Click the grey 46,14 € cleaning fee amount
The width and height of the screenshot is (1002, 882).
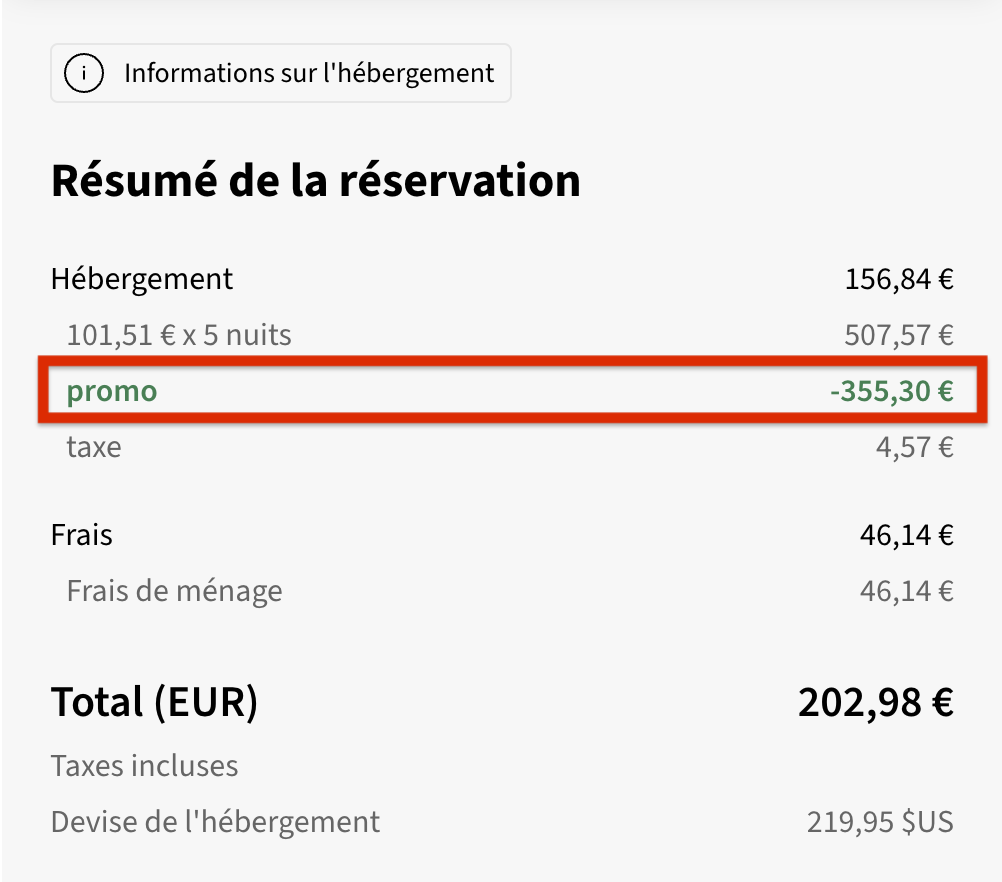[907, 591]
